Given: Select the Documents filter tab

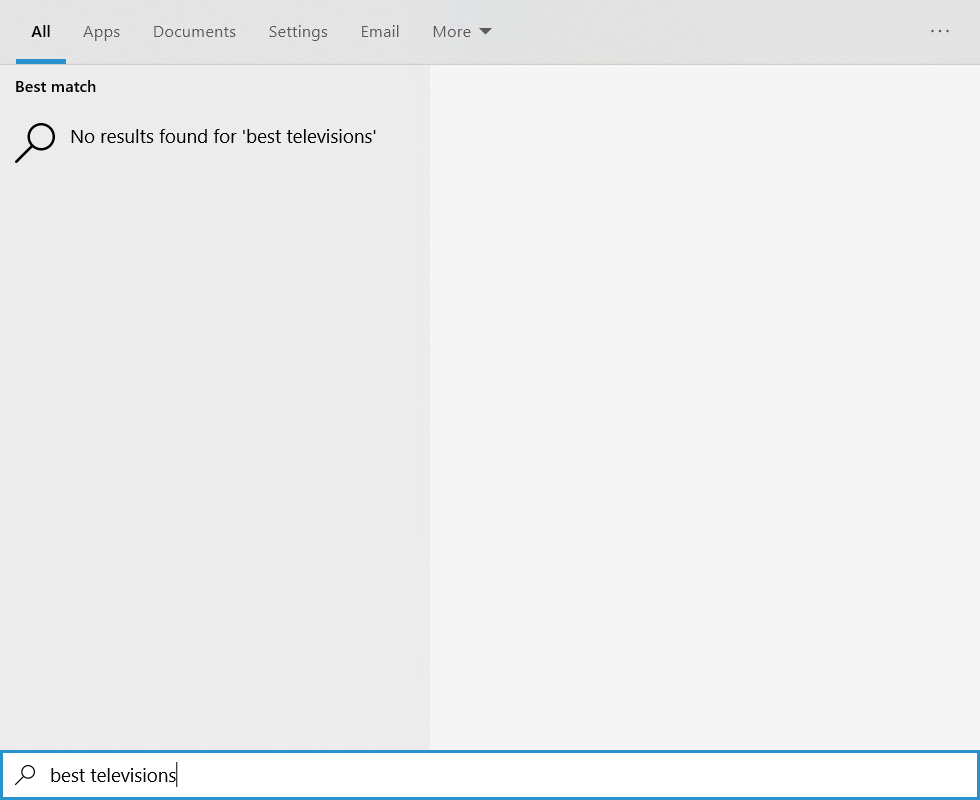Looking at the screenshot, I should [x=194, y=31].
